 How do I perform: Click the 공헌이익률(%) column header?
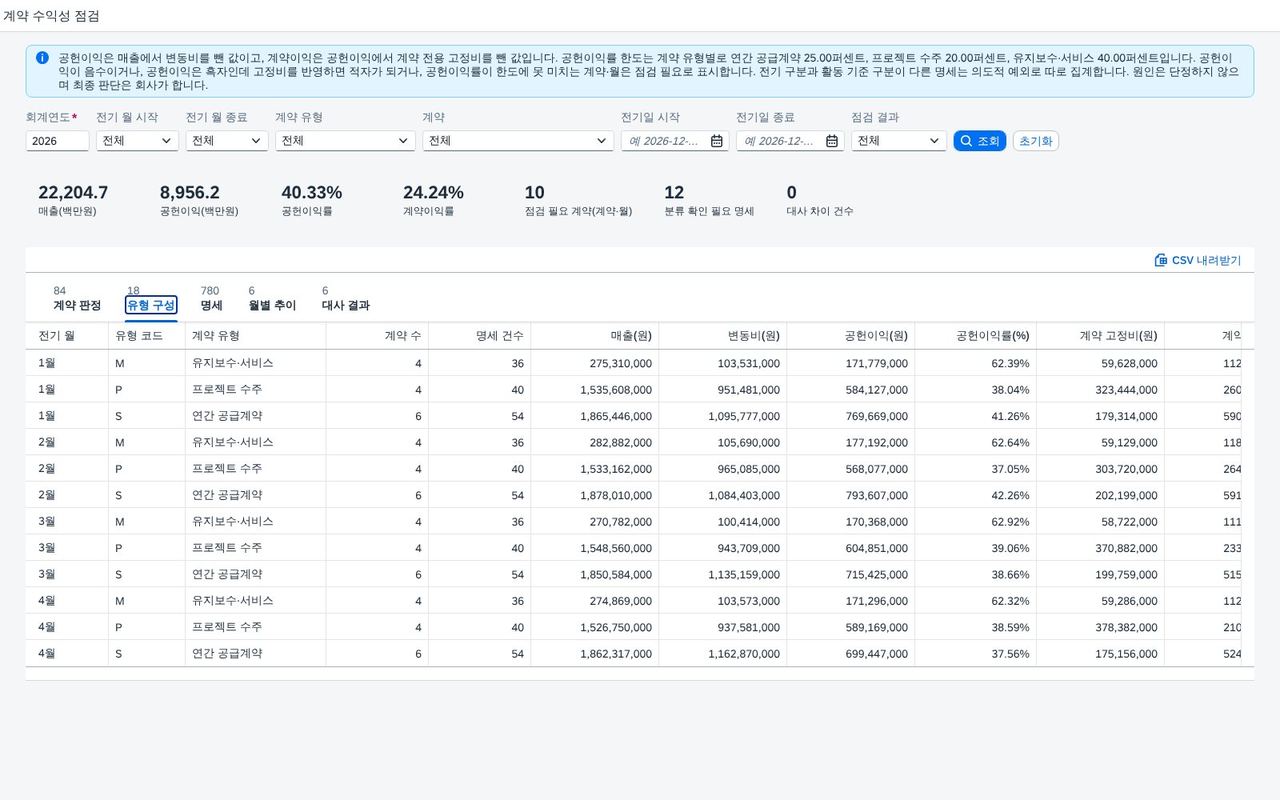(976, 336)
